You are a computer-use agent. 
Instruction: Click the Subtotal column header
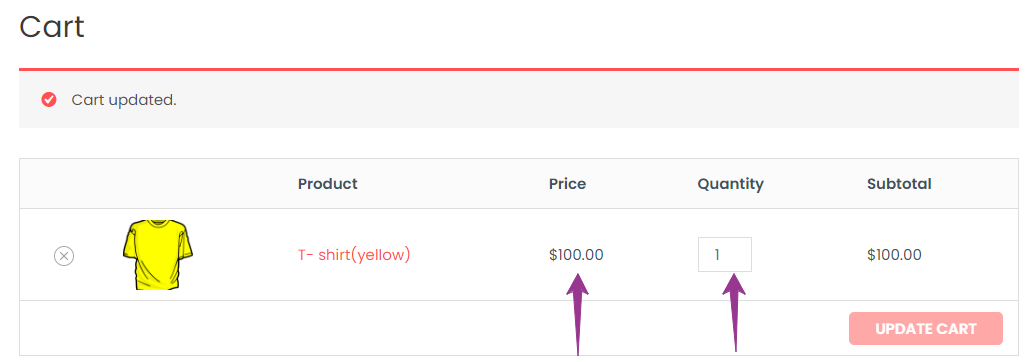pos(899,184)
